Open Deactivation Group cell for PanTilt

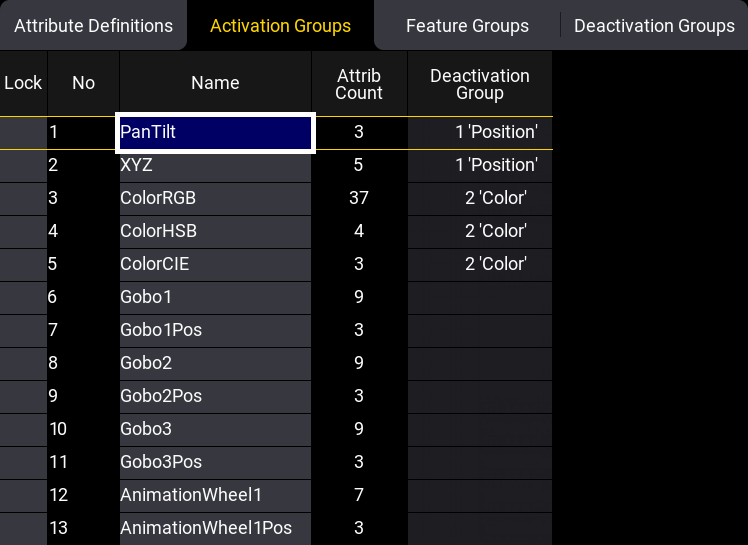tap(479, 132)
